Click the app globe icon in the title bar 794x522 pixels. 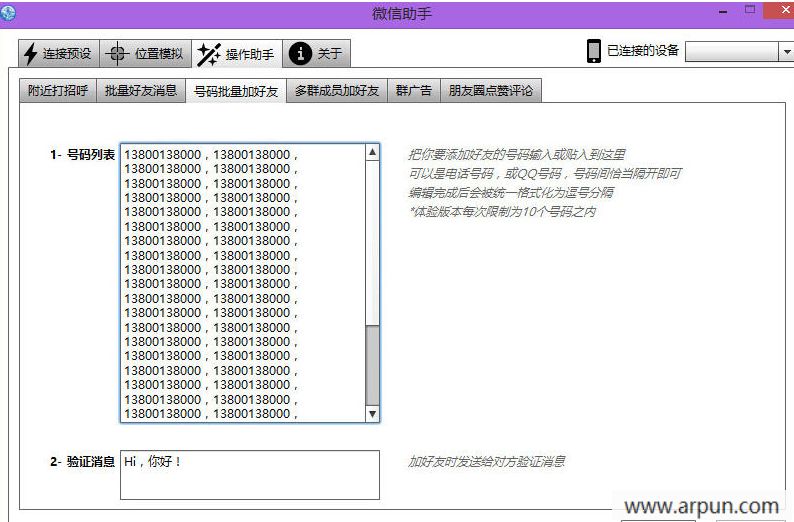click(x=8, y=13)
